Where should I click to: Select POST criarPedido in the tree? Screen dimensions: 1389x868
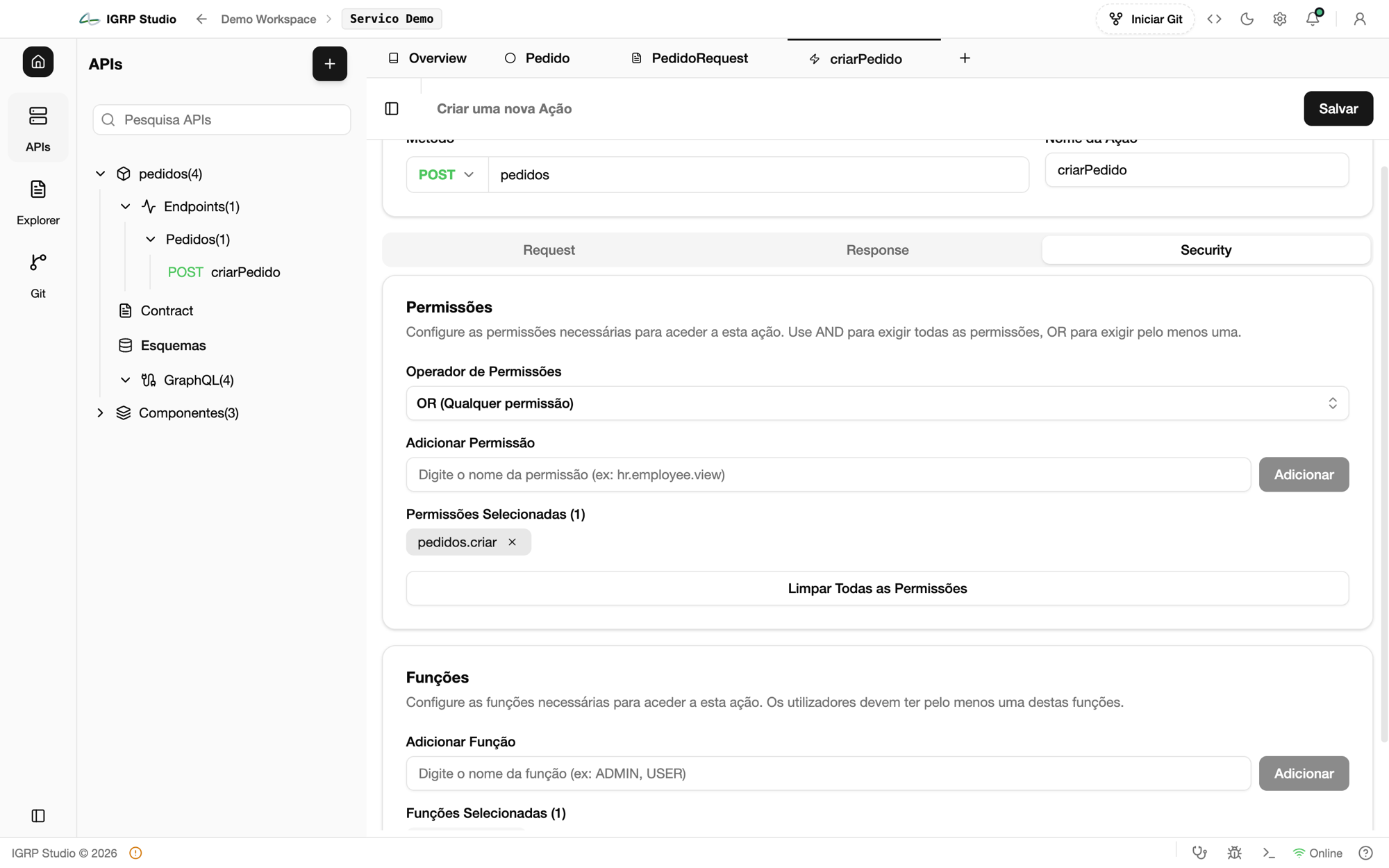[224, 272]
